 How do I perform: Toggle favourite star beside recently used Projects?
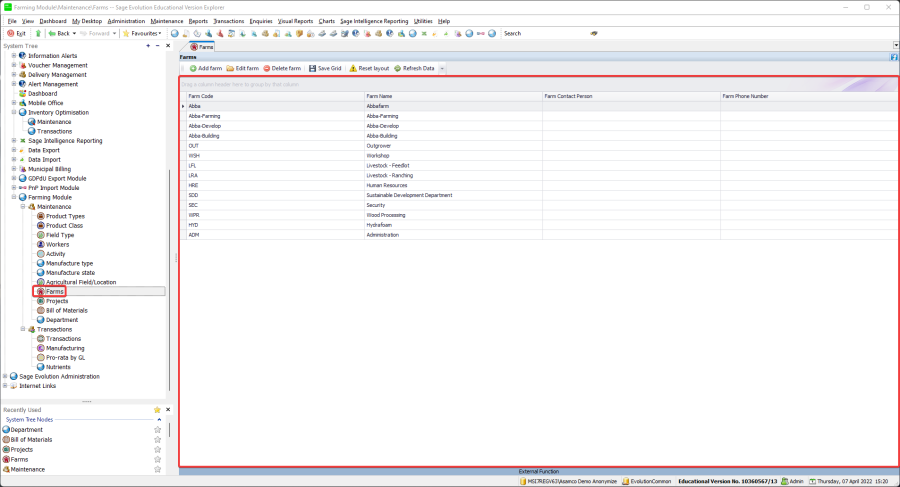(157, 449)
